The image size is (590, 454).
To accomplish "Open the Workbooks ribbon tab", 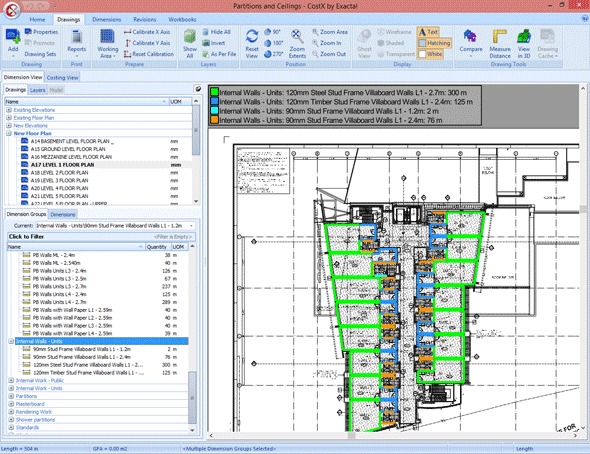I will pos(182,20).
